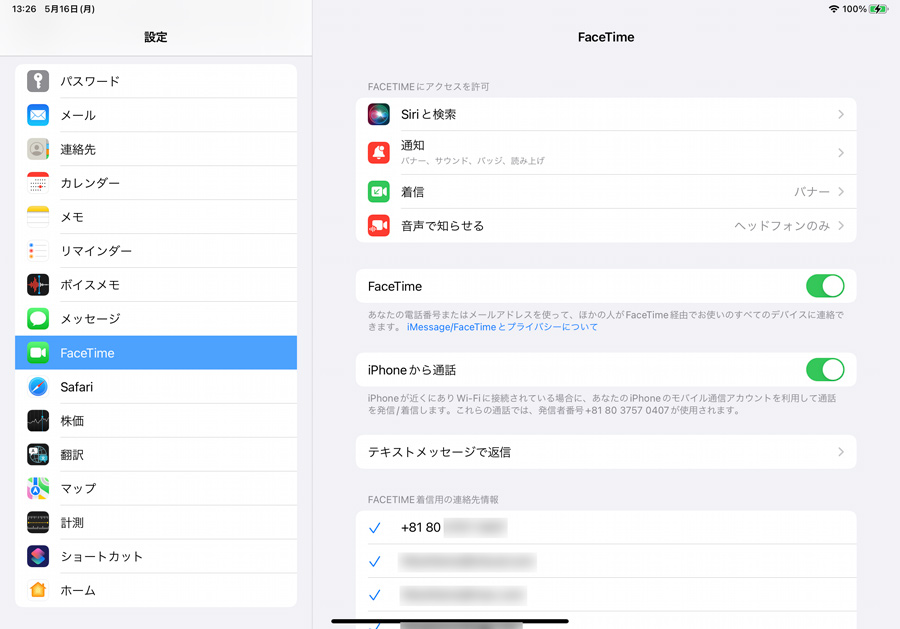Open the Safari compass icon
Image resolution: width=900 pixels, height=629 pixels.
tap(38, 387)
